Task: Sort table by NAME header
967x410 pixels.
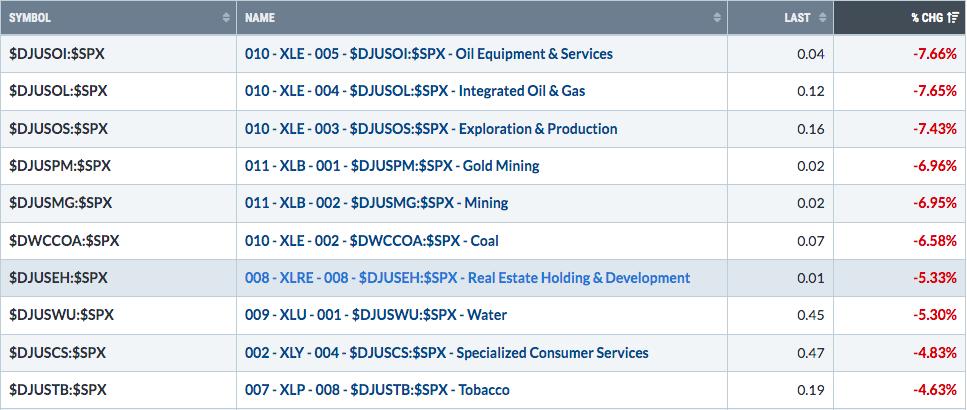Action: pos(259,18)
